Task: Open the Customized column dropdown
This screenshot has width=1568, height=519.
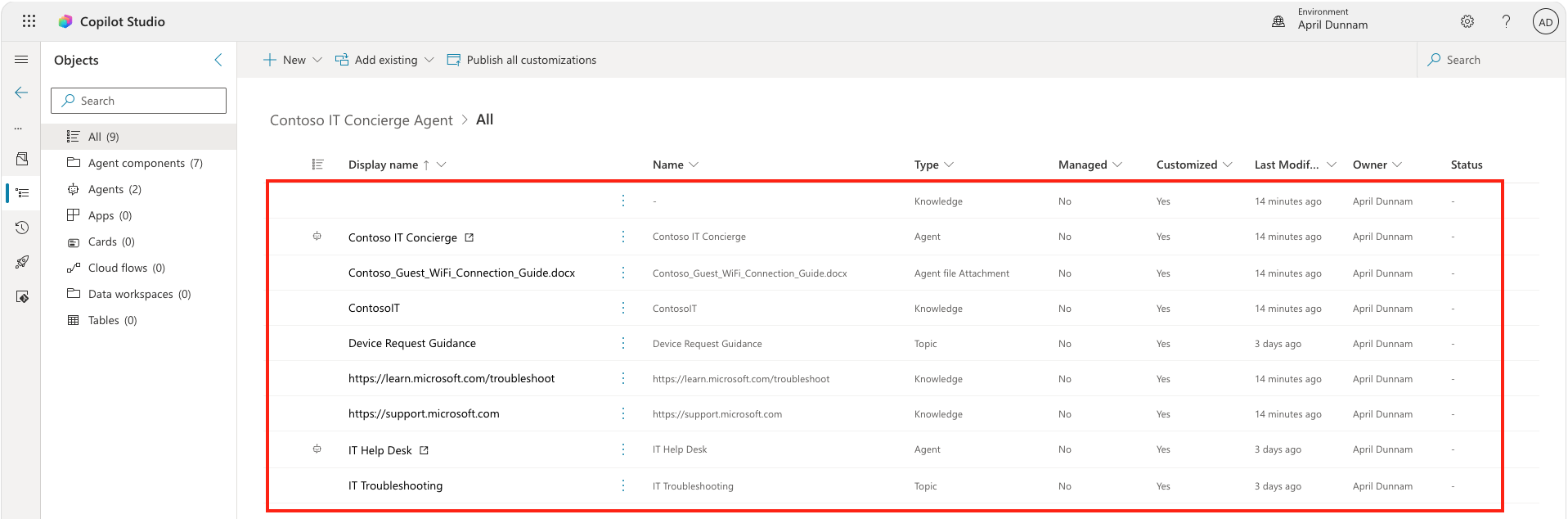Action: (x=1227, y=165)
